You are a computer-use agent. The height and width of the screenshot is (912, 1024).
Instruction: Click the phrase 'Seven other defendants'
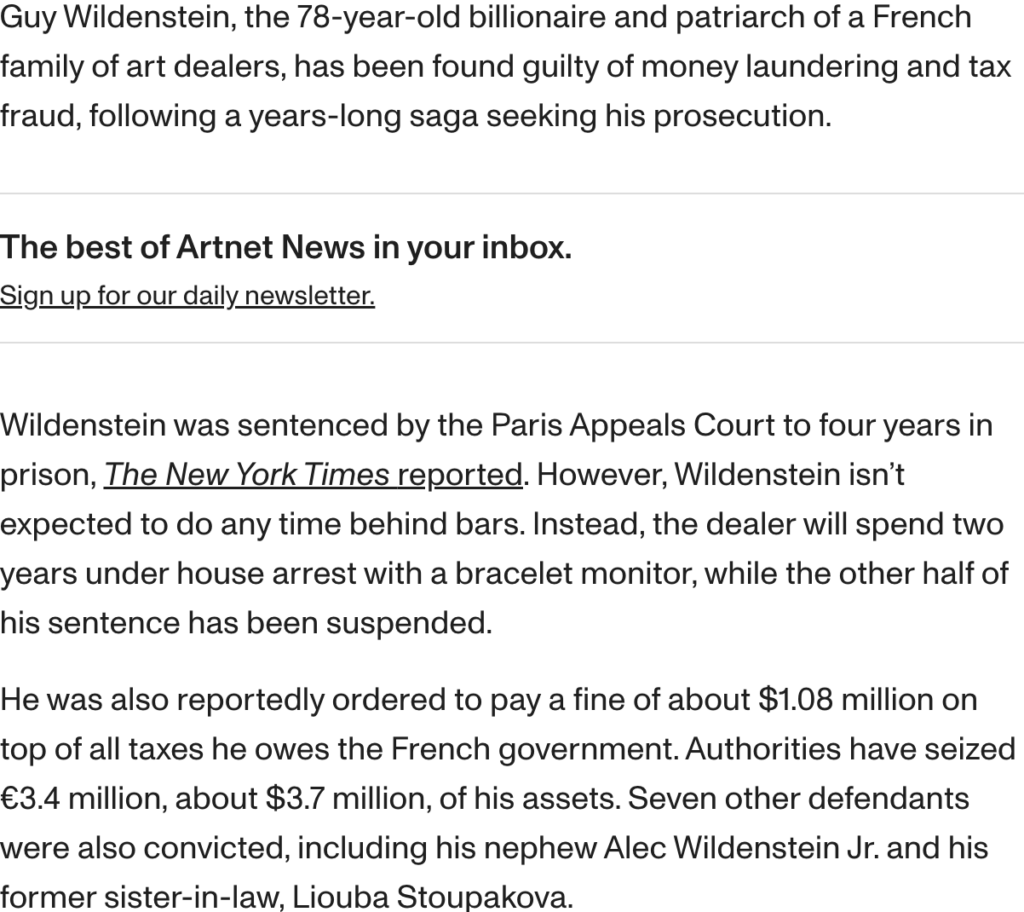click(x=798, y=798)
